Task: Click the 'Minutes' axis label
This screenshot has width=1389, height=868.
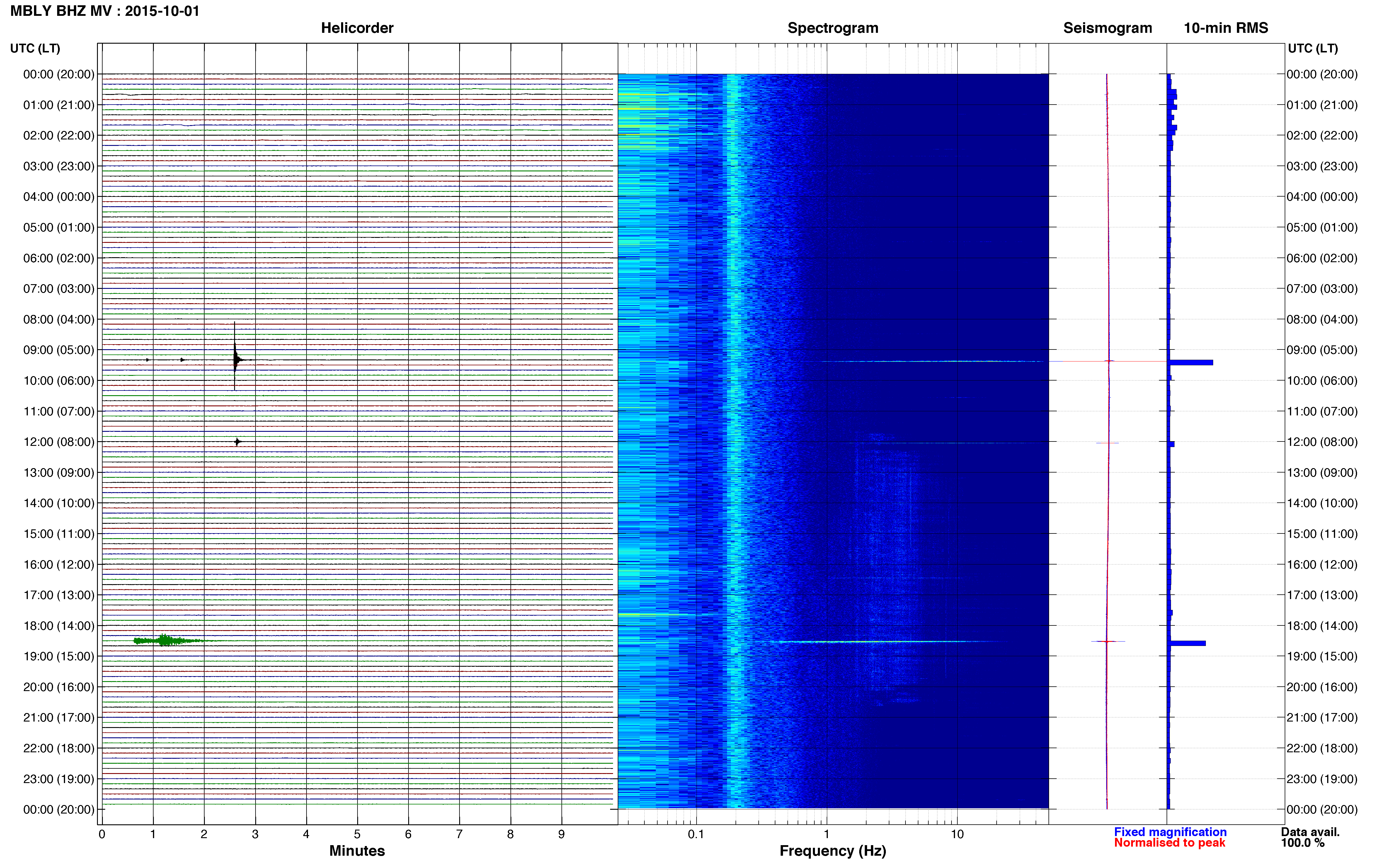Action: pyautogui.click(x=357, y=850)
